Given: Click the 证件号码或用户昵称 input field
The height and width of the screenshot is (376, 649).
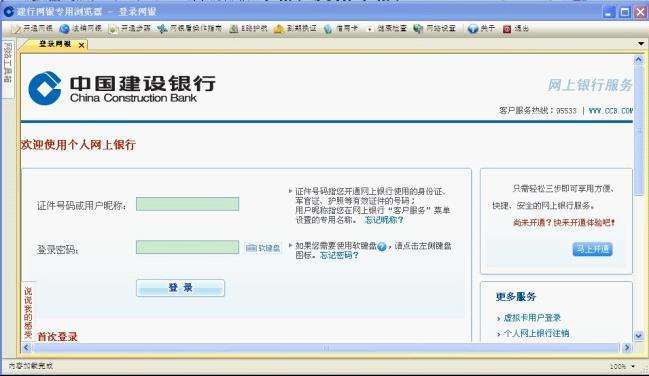Looking at the screenshot, I should click(187, 204).
